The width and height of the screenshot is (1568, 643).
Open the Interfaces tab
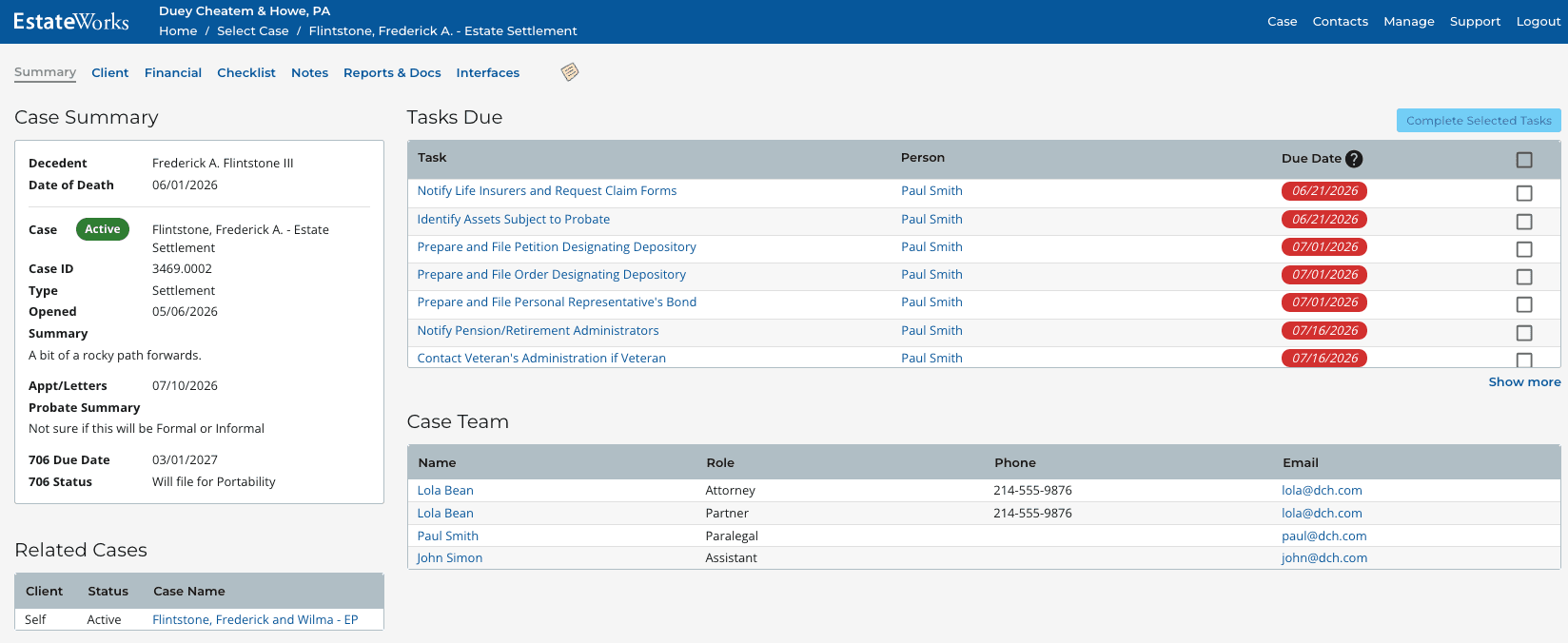coord(488,72)
